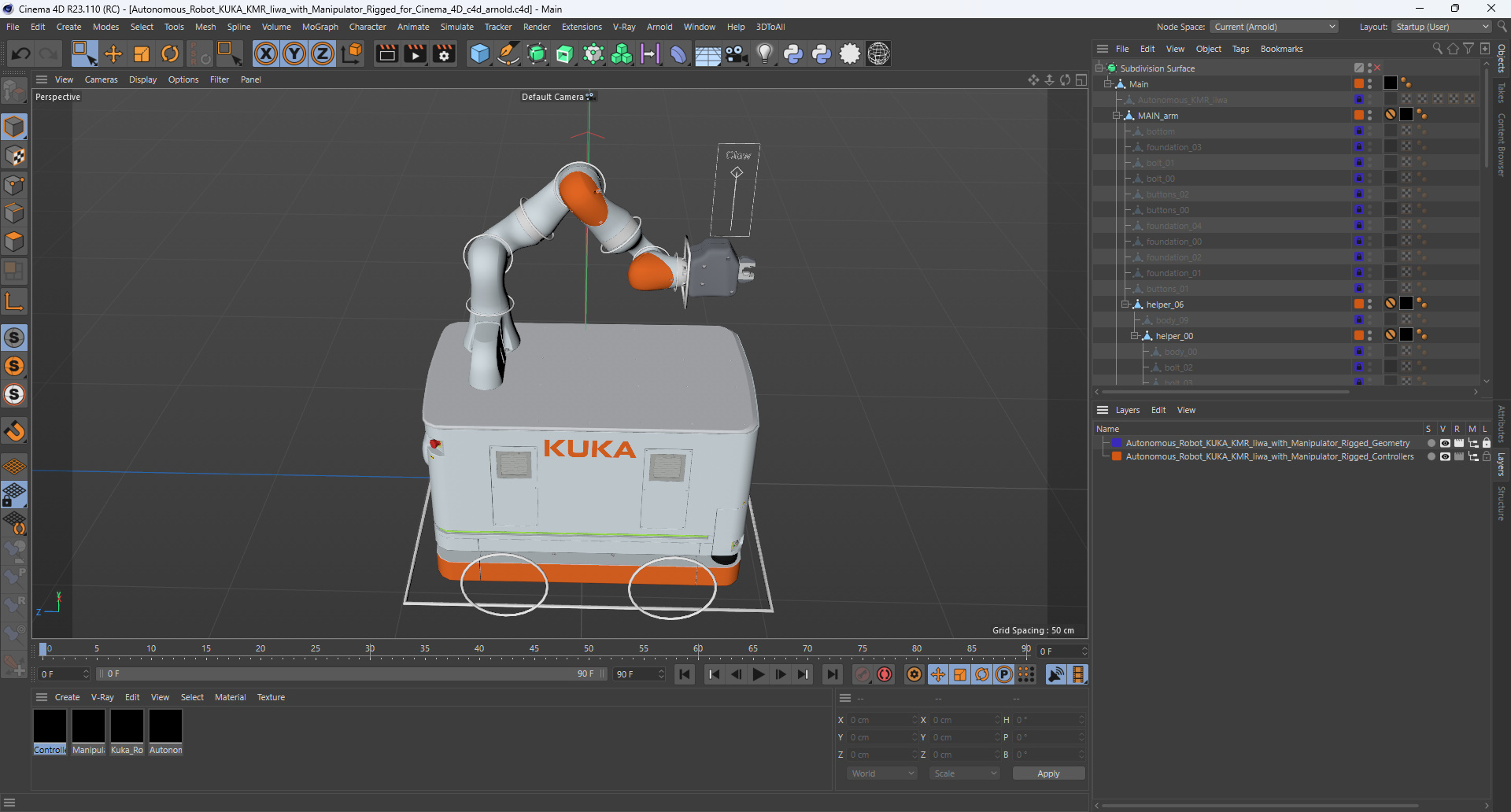1511x812 pixels.
Task: Switch to Texture mode icon
Action: tap(14, 156)
